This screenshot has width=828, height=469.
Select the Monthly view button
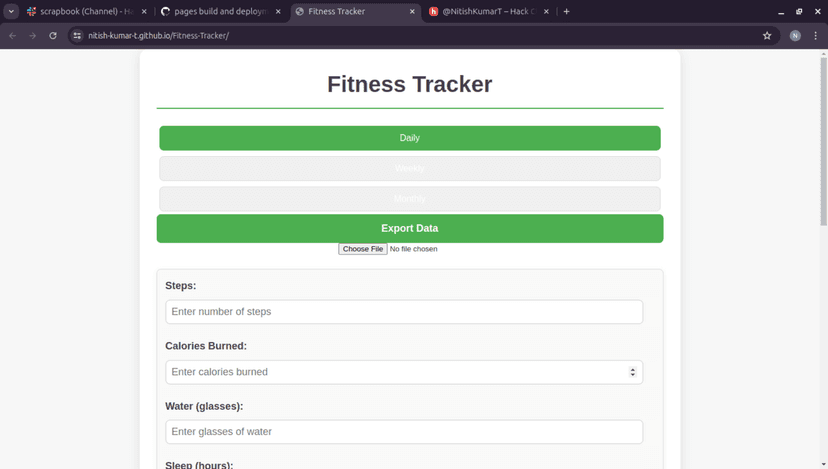click(x=410, y=199)
